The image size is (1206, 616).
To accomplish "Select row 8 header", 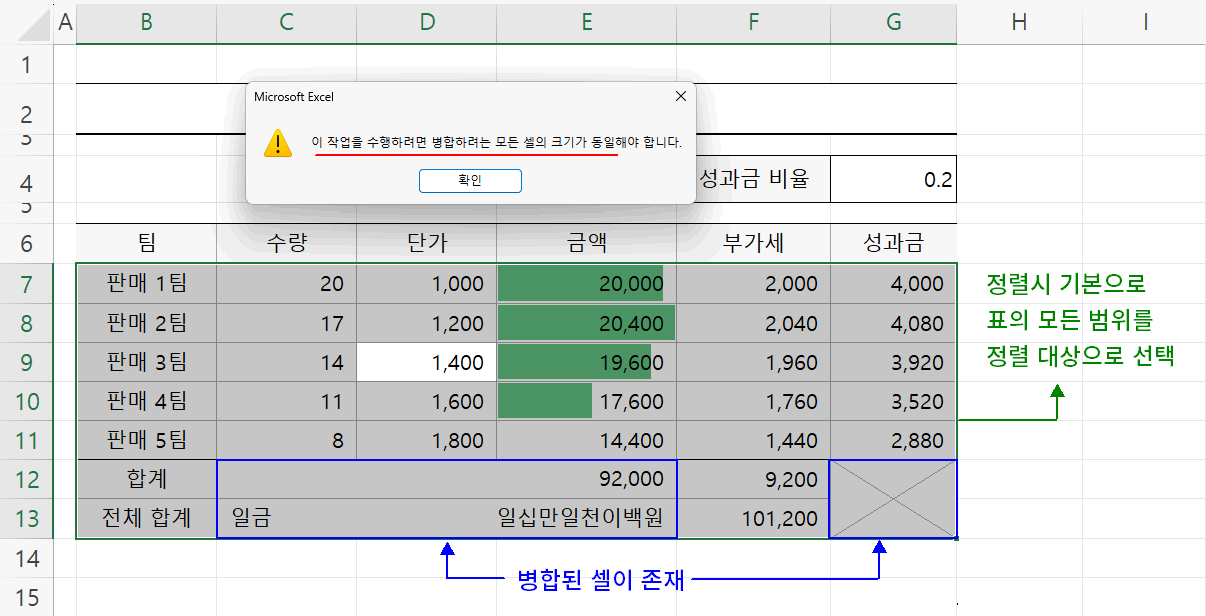I will tap(26, 322).
